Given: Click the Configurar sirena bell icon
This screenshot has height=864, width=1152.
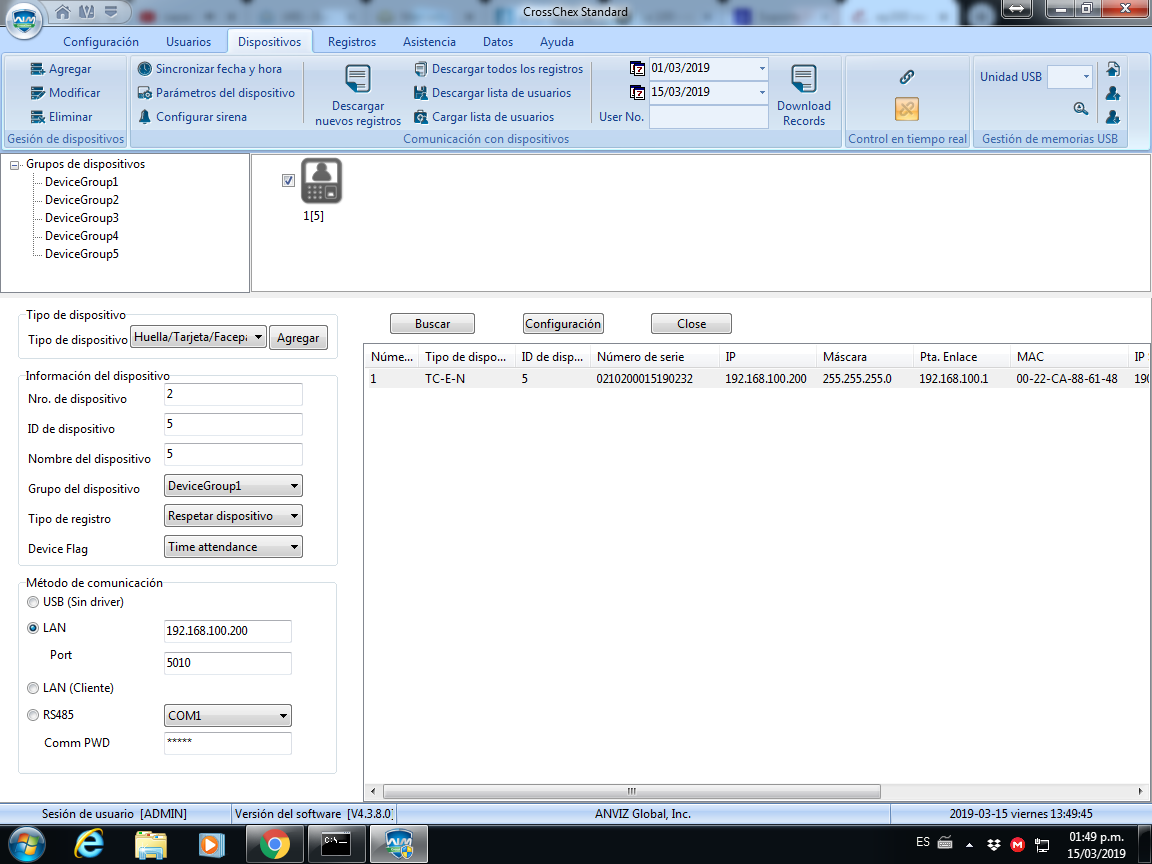Looking at the screenshot, I should pos(145,117).
